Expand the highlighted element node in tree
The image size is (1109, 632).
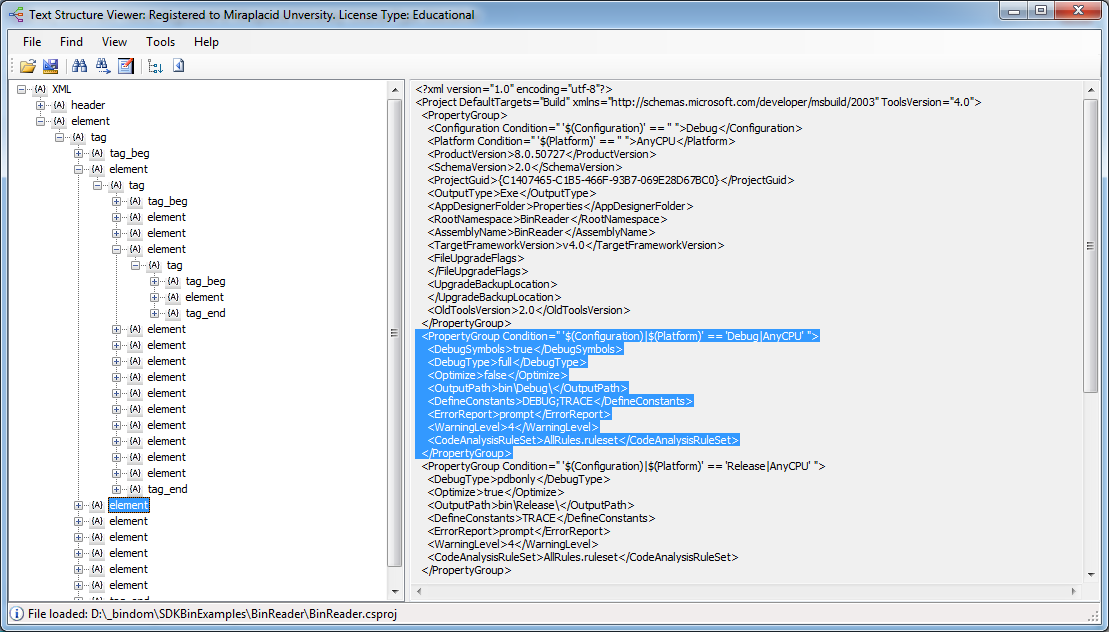tap(79, 505)
